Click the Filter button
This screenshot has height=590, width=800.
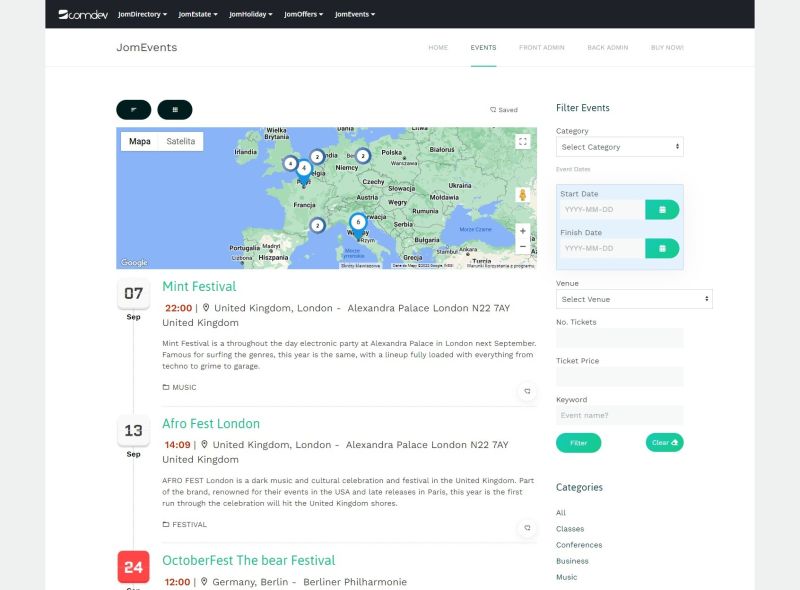[x=578, y=441]
